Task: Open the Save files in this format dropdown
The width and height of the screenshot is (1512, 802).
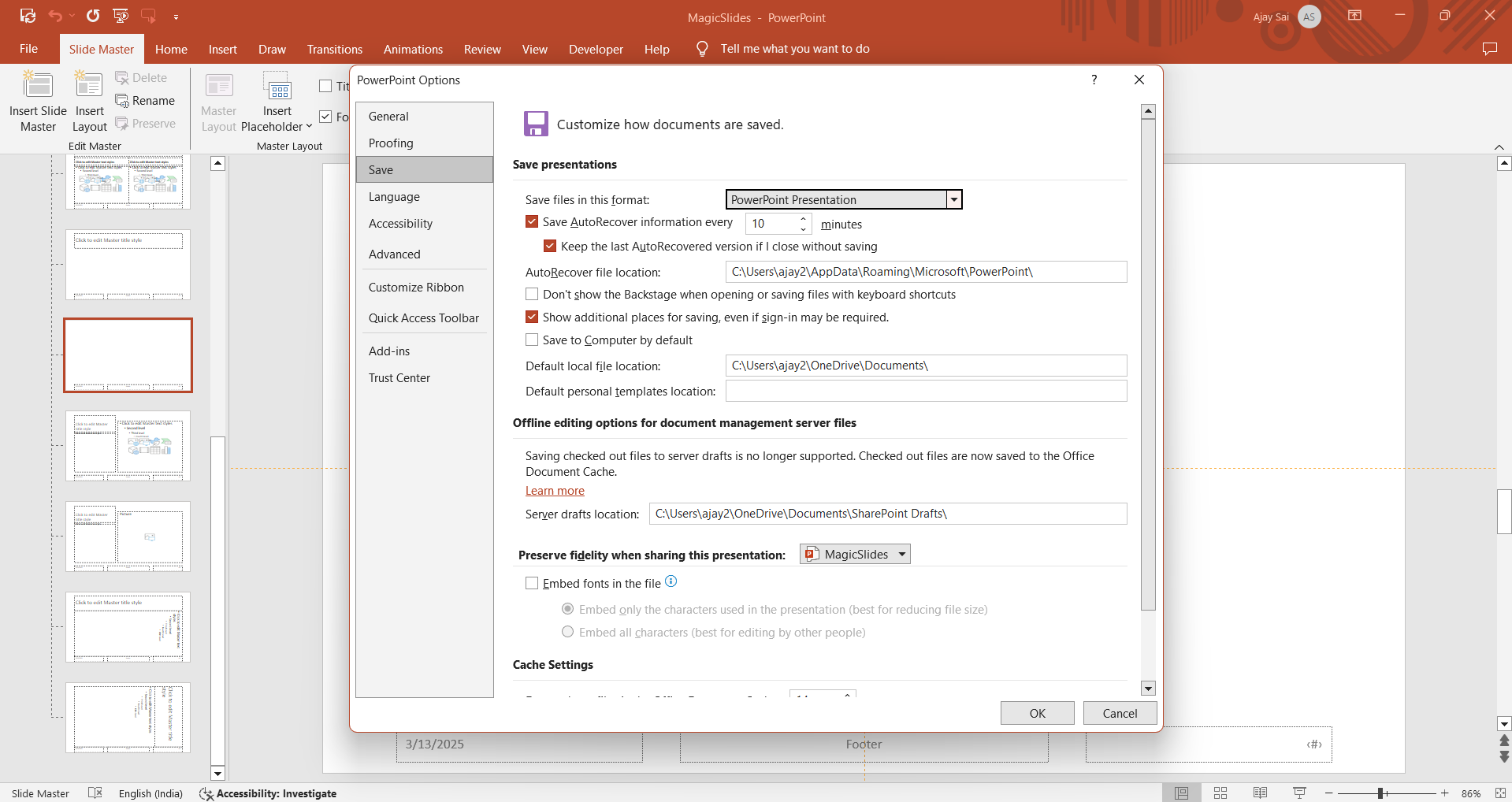Action: point(954,200)
